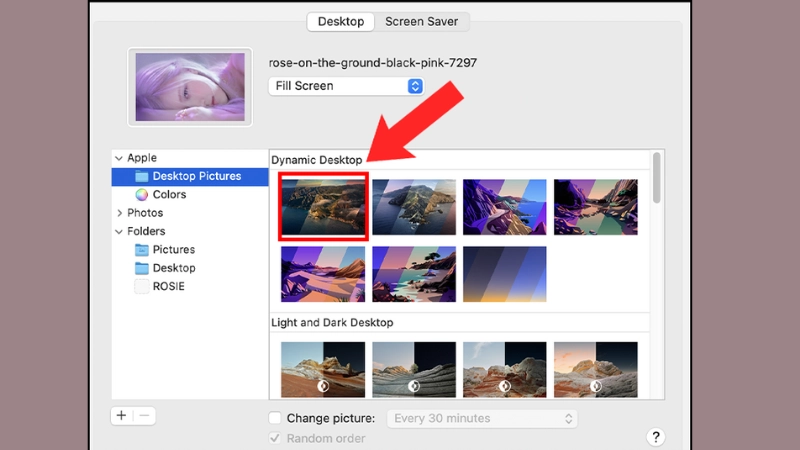
Task: Select the highlighted Catalina dynamic wallpaper thumbnail
Action: coord(324,207)
